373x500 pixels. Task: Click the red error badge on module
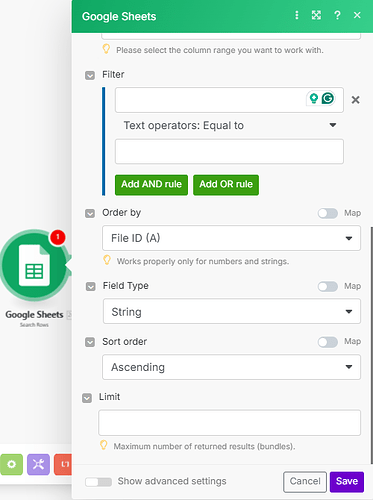58,237
